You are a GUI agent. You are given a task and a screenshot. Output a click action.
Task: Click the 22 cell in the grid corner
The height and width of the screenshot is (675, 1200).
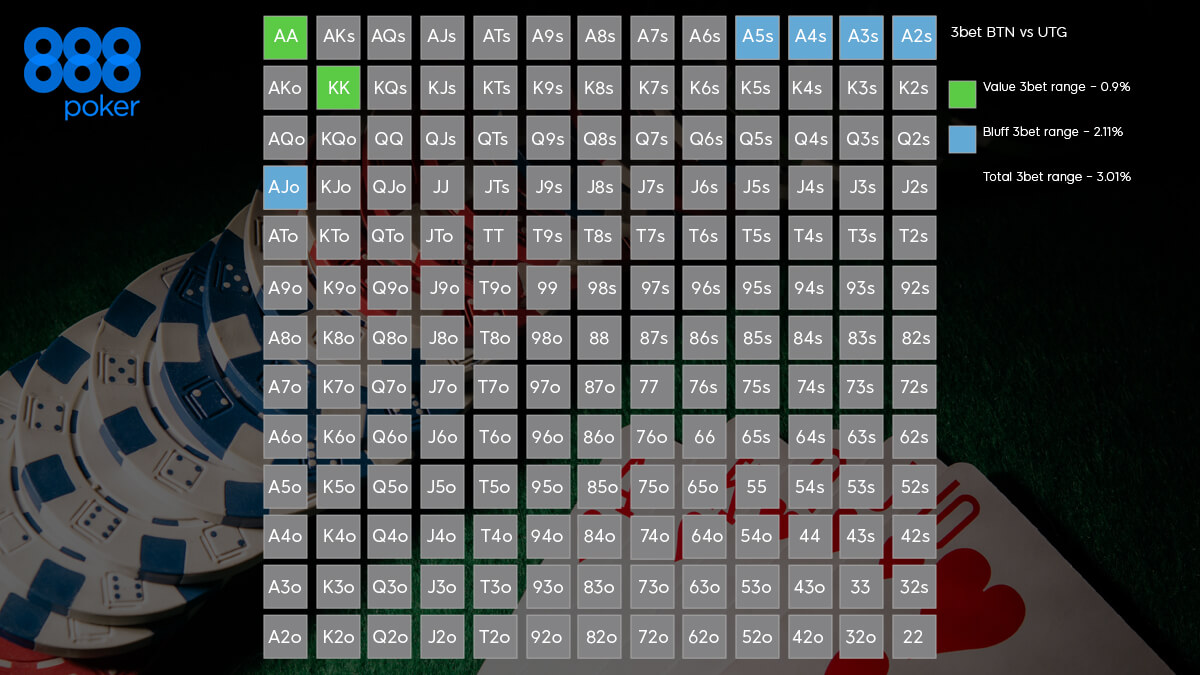(913, 637)
